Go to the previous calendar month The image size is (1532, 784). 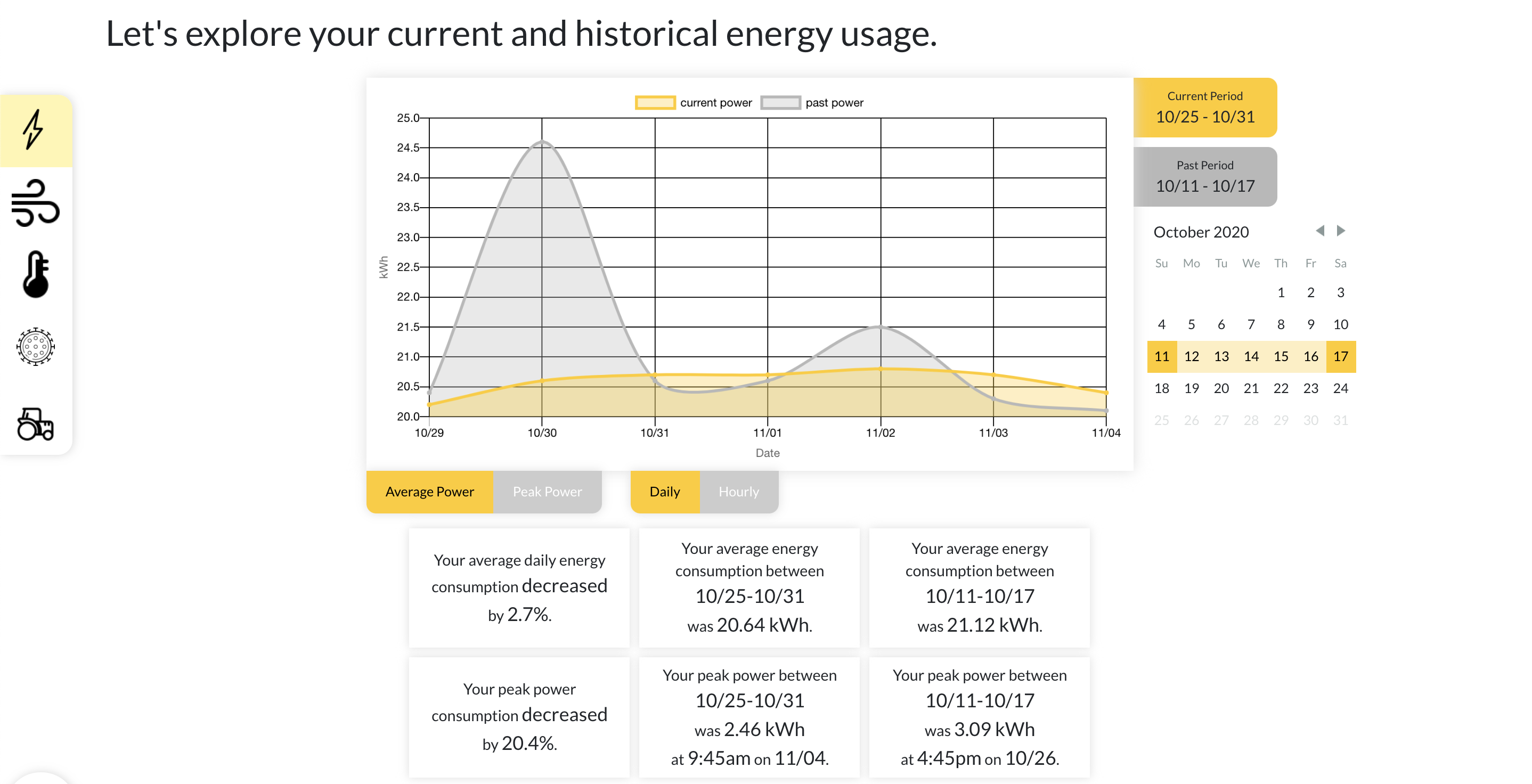pyautogui.click(x=1319, y=231)
